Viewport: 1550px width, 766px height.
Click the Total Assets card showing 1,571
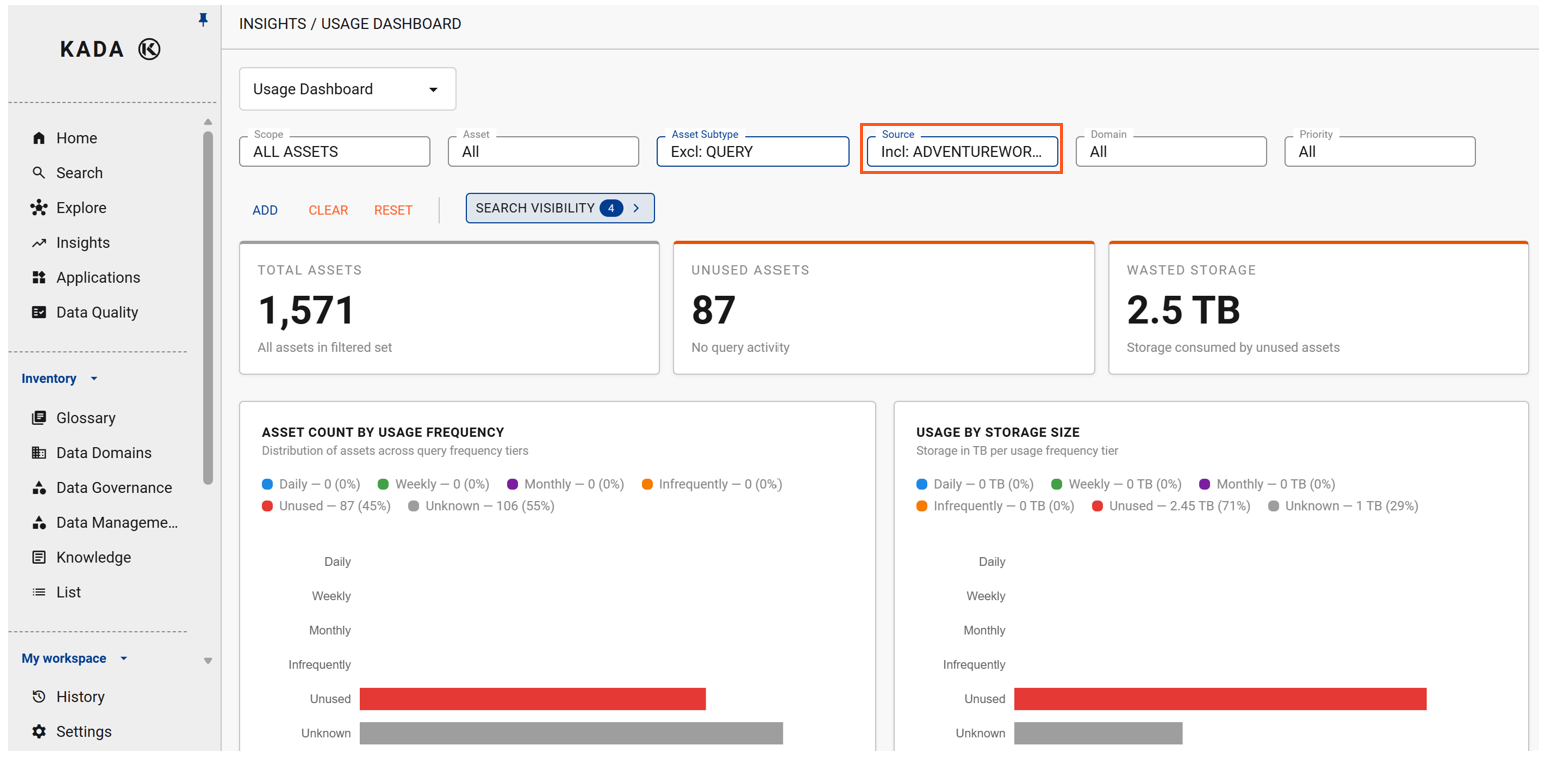pyautogui.click(x=449, y=308)
